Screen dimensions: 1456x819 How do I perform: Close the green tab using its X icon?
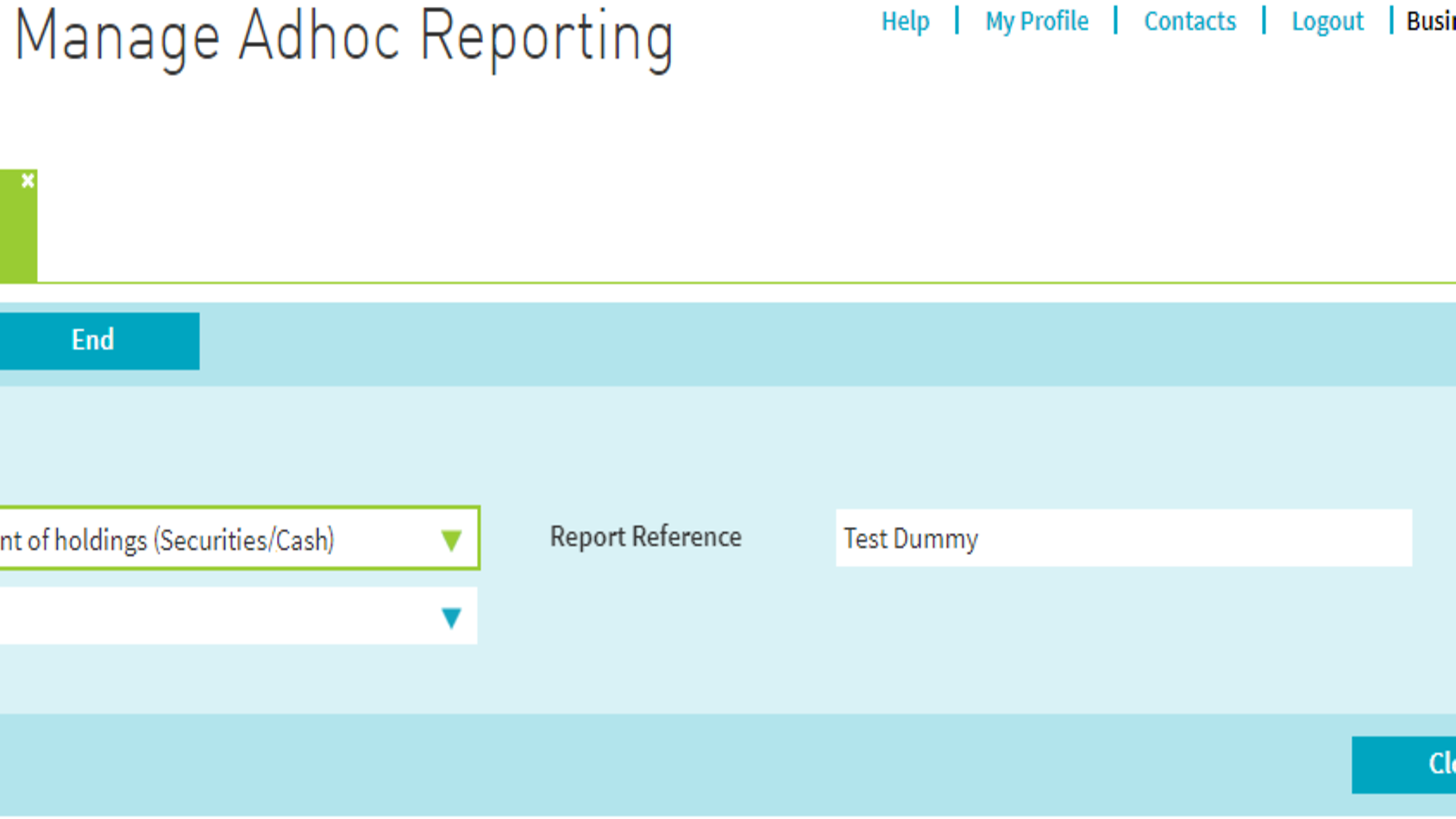click(28, 180)
